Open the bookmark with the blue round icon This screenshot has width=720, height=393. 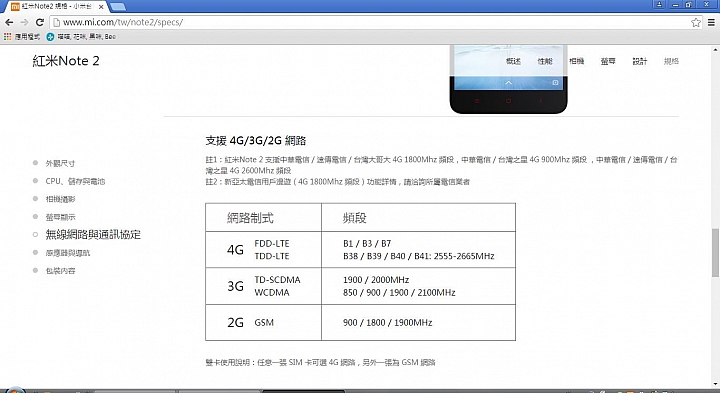[81, 36]
